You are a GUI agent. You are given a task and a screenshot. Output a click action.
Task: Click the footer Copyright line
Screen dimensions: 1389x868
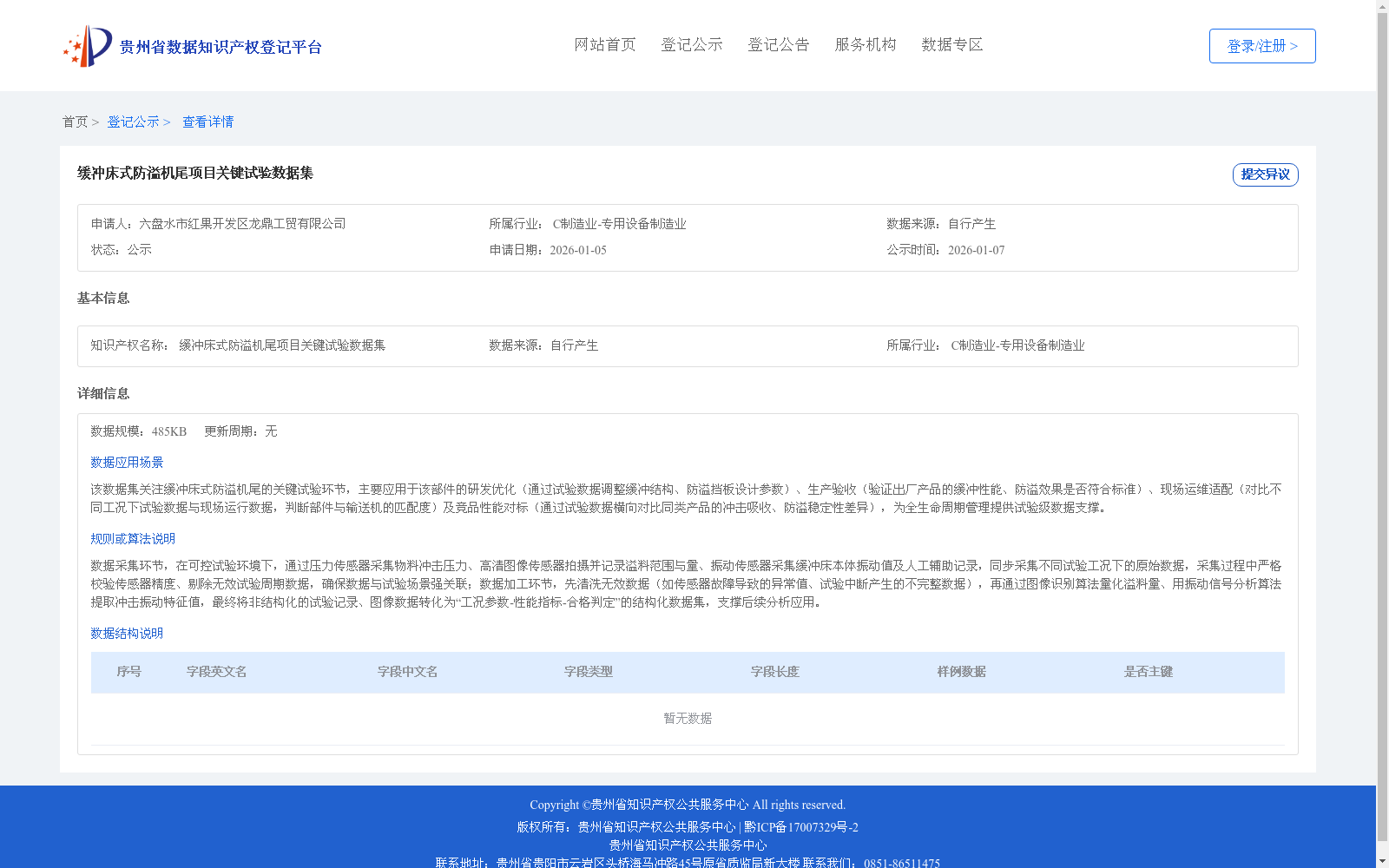pos(688,805)
